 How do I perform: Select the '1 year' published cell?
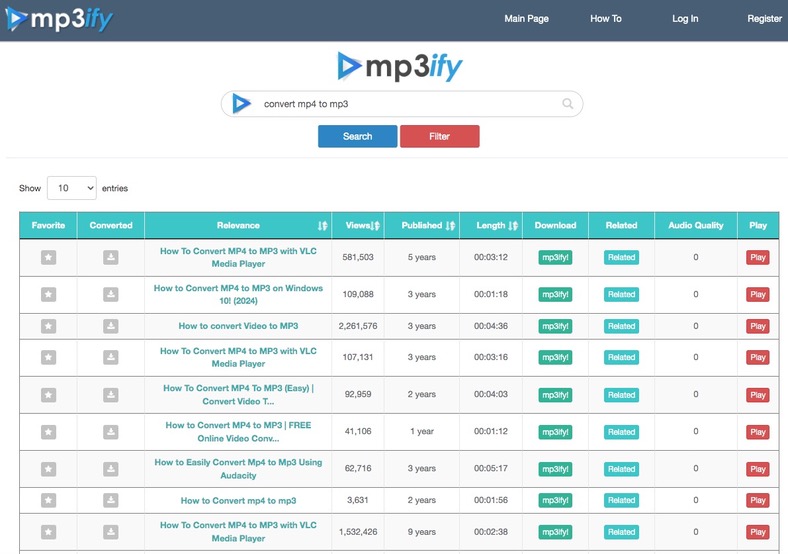(x=422, y=431)
